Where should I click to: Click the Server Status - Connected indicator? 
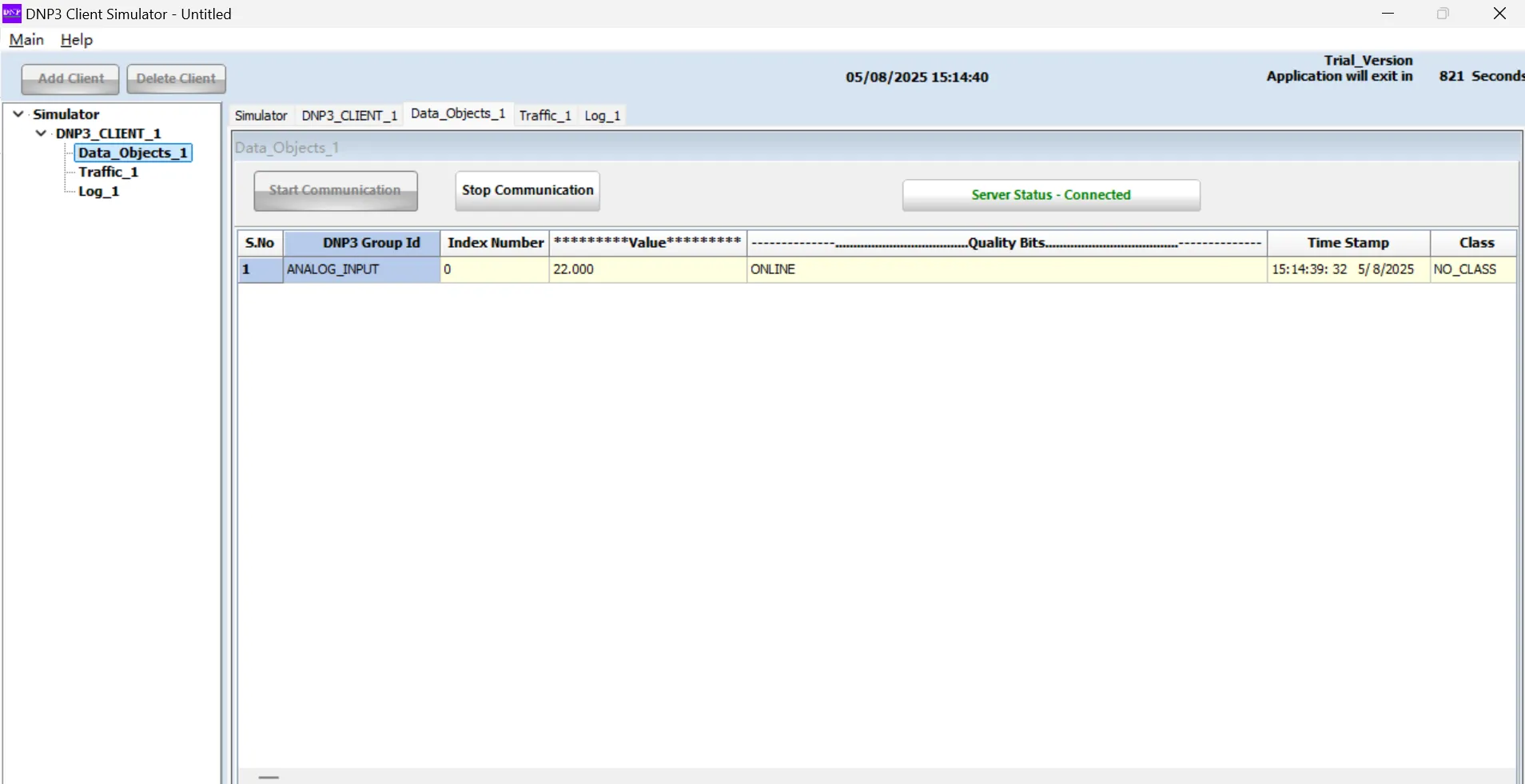(x=1051, y=195)
